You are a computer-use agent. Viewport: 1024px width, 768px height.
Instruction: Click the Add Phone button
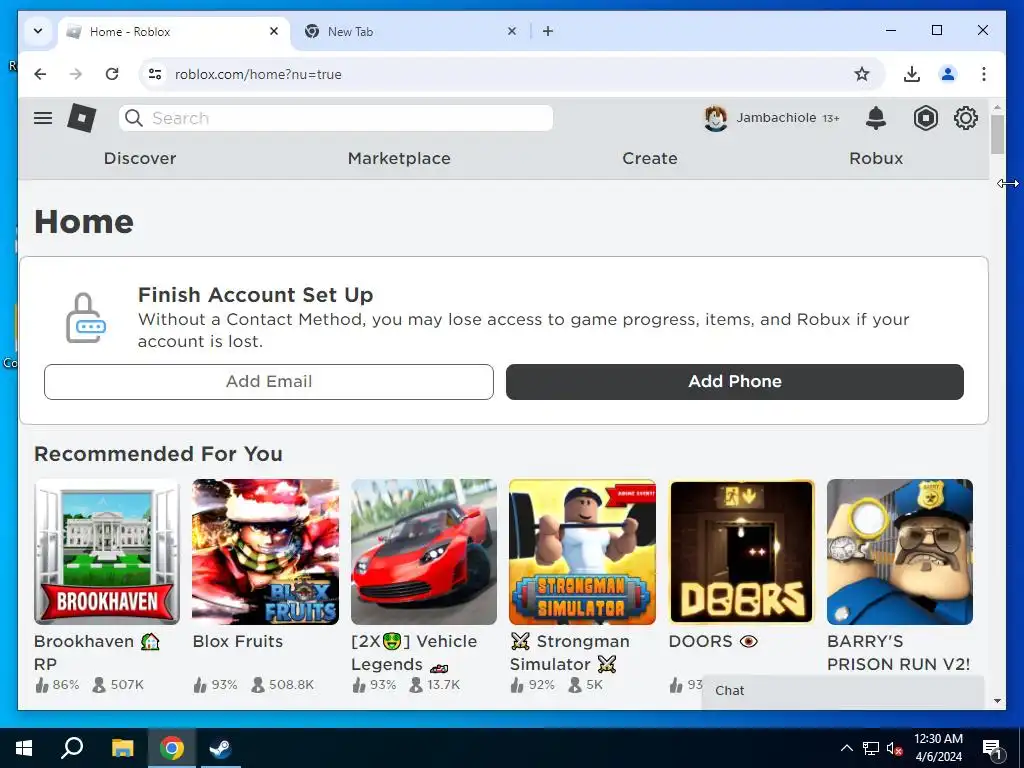tap(735, 382)
